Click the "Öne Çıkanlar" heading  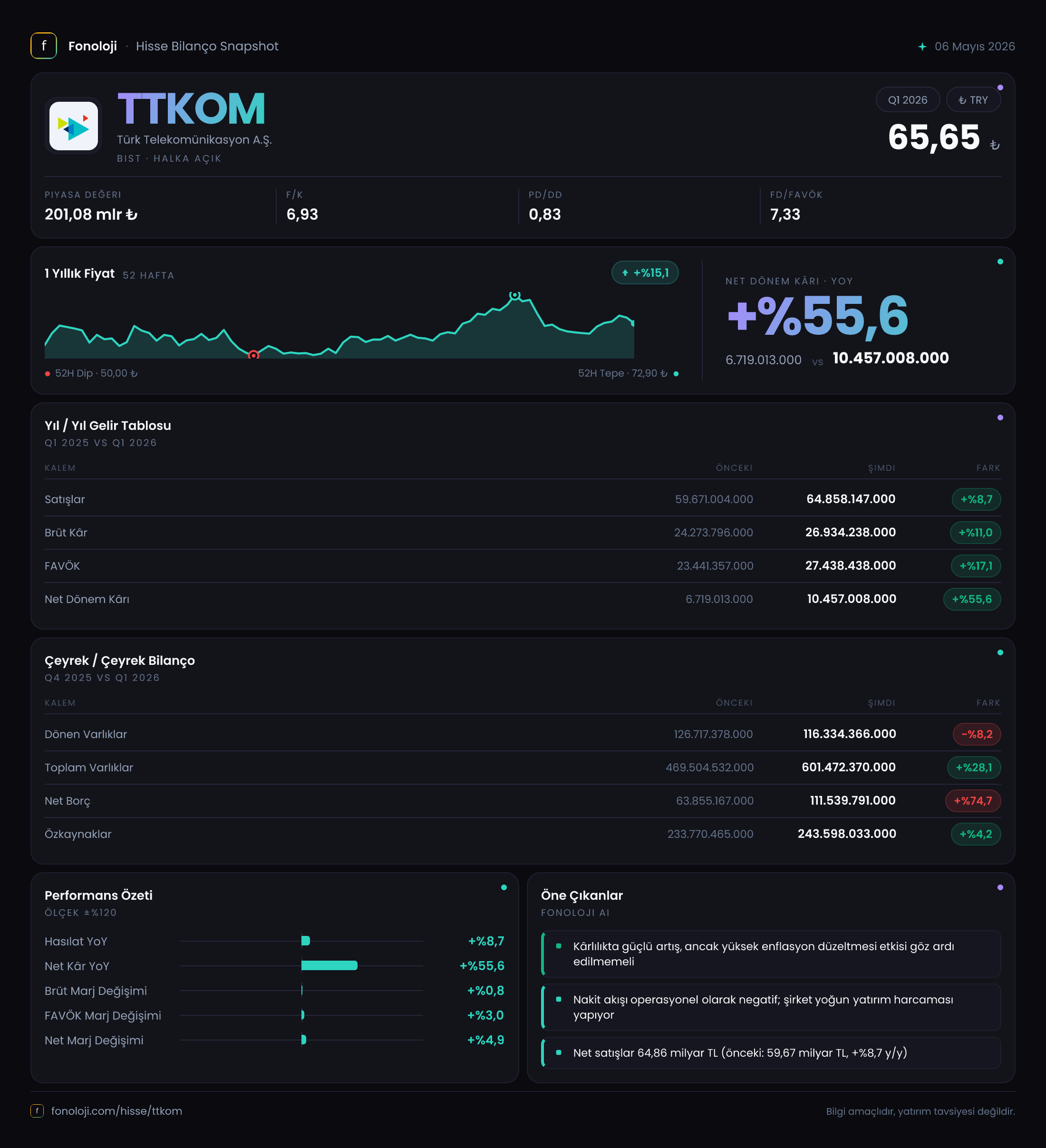(582, 895)
